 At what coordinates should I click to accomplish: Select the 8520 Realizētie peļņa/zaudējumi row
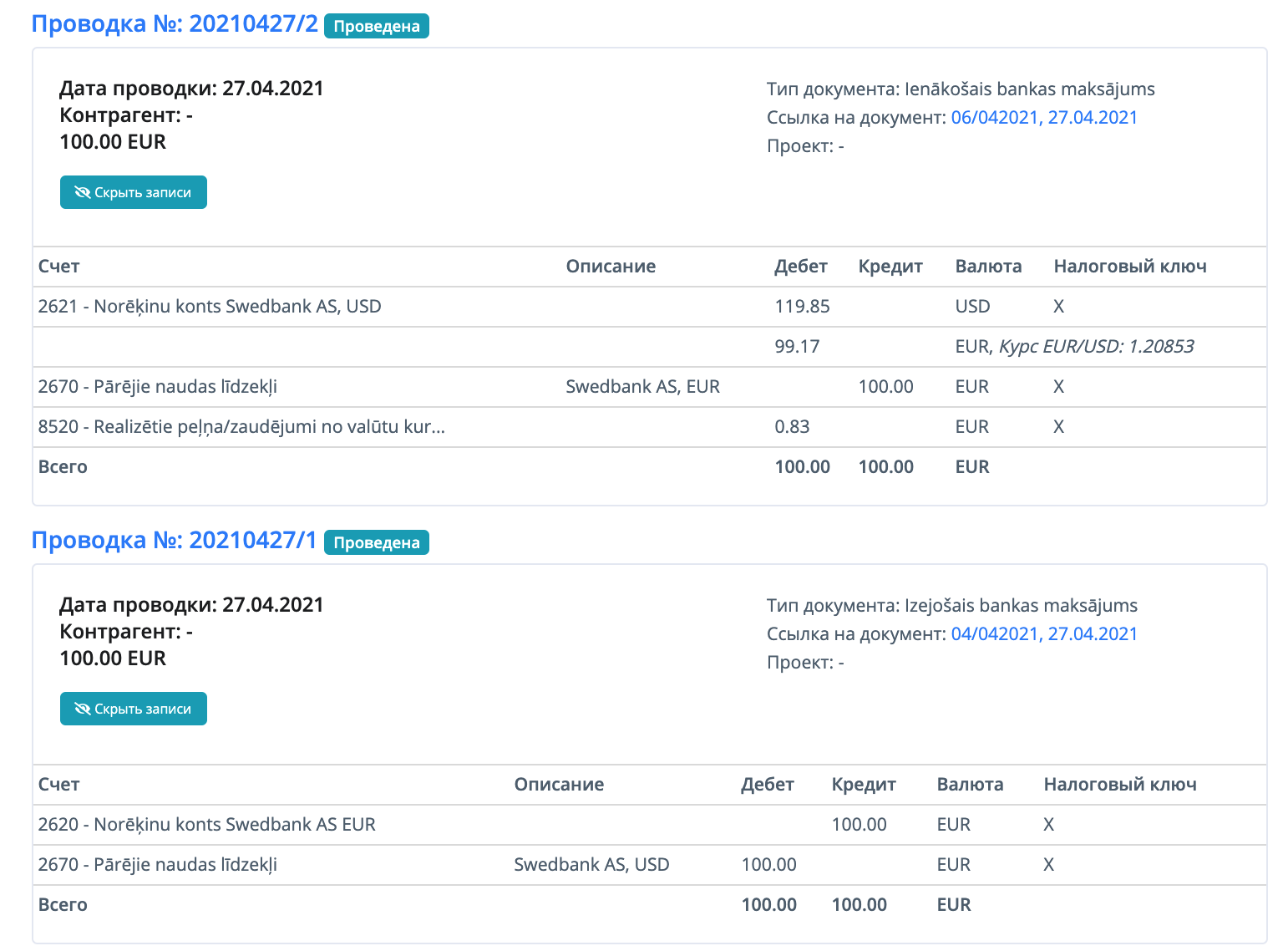coord(241,427)
